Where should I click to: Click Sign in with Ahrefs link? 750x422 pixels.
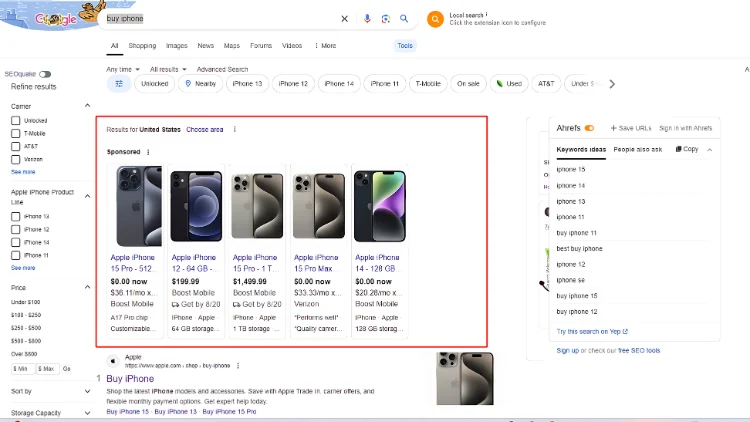tap(685, 128)
